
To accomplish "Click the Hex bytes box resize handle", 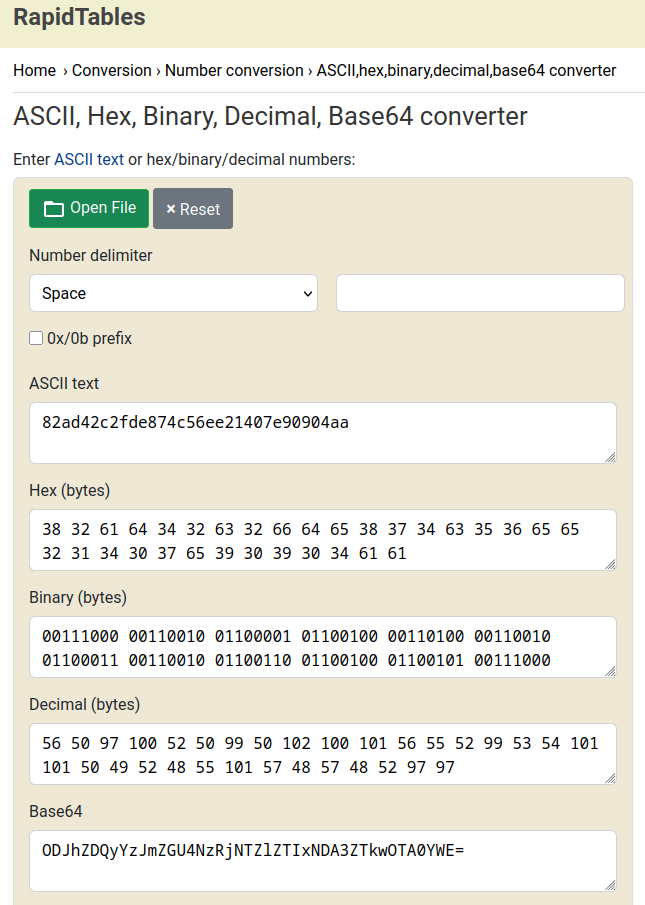I will point(610,564).
